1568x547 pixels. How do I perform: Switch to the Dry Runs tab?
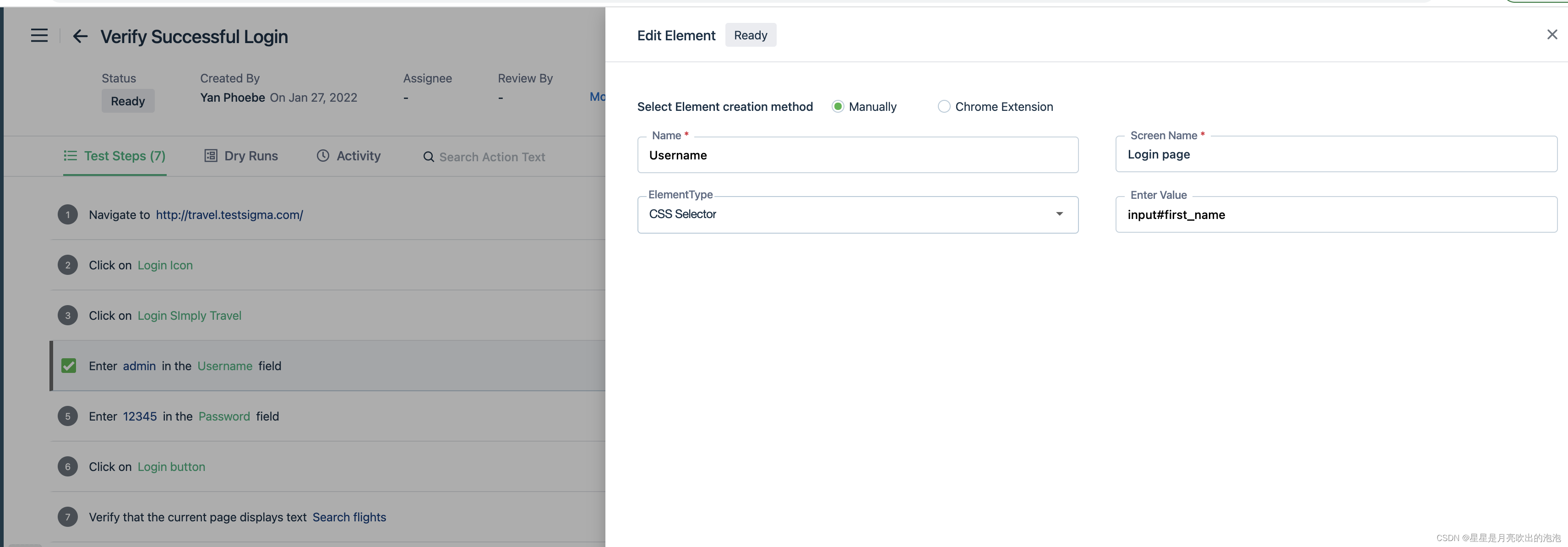[241, 156]
